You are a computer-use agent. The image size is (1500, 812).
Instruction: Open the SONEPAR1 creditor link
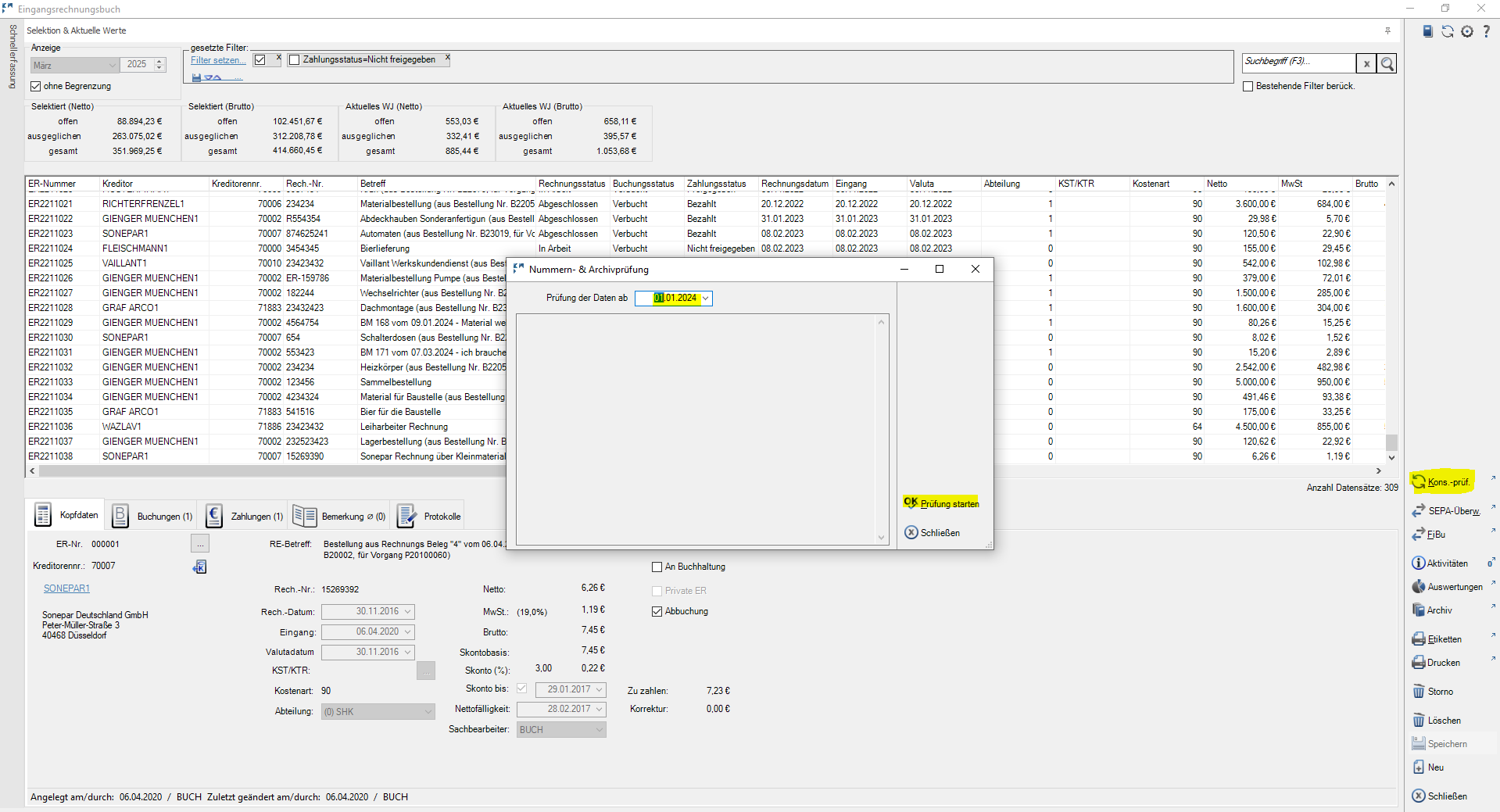[66, 588]
